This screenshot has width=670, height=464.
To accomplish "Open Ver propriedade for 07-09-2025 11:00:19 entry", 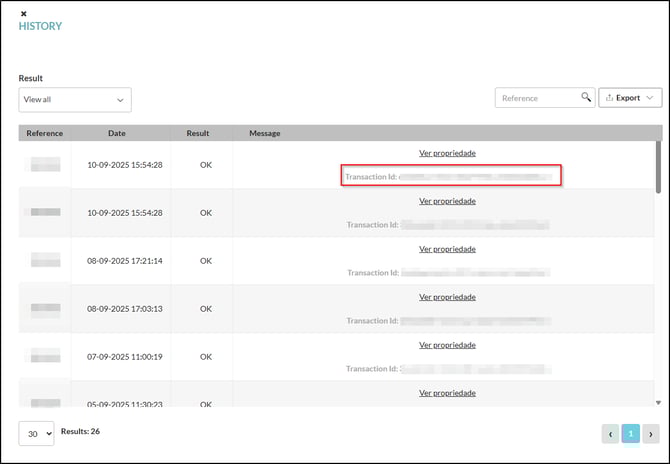I will tap(447, 345).
